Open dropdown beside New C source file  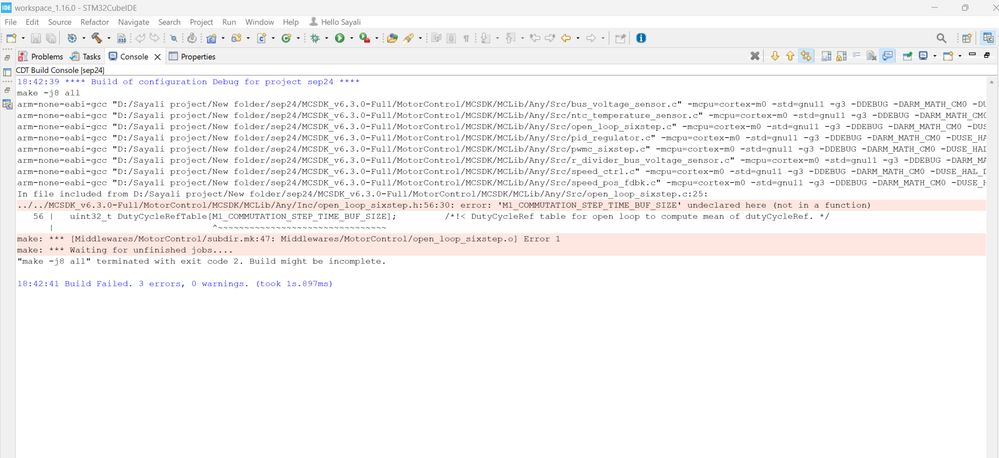click(x=273, y=38)
